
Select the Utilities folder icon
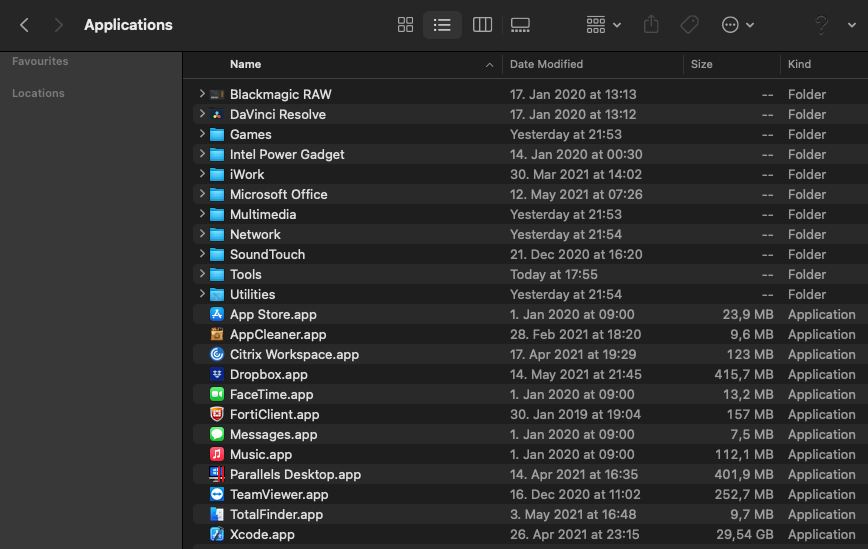(217, 294)
